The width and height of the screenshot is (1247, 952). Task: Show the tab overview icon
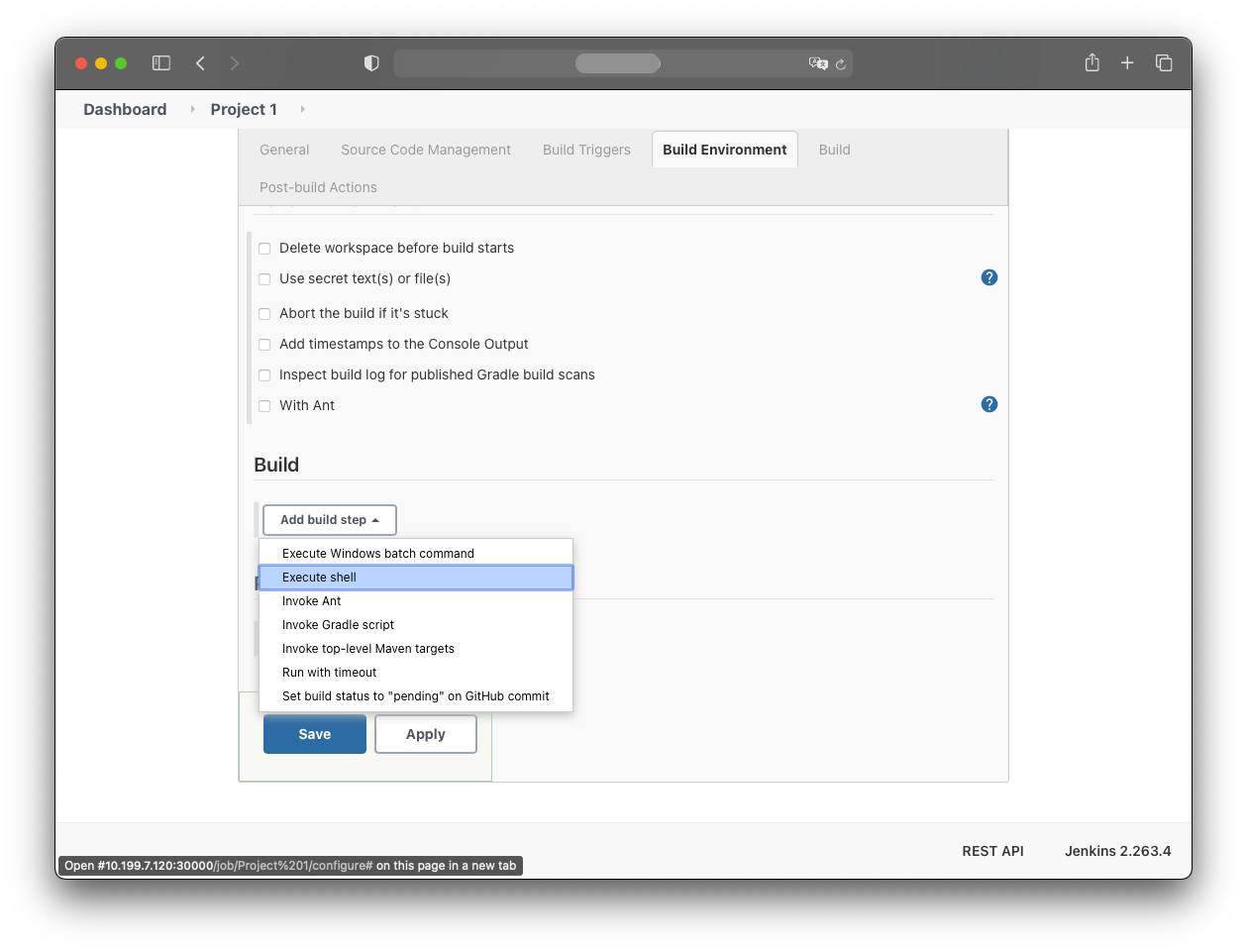[x=1164, y=63]
